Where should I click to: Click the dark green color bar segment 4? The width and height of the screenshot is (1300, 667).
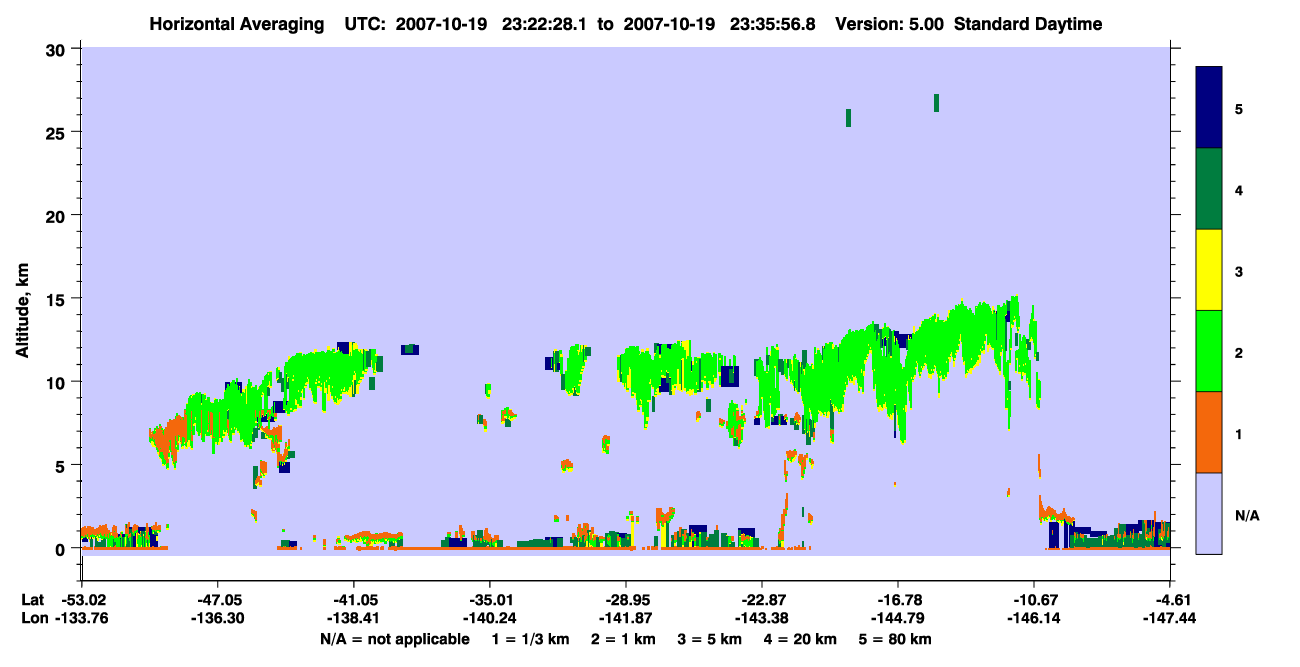pos(1209,189)
